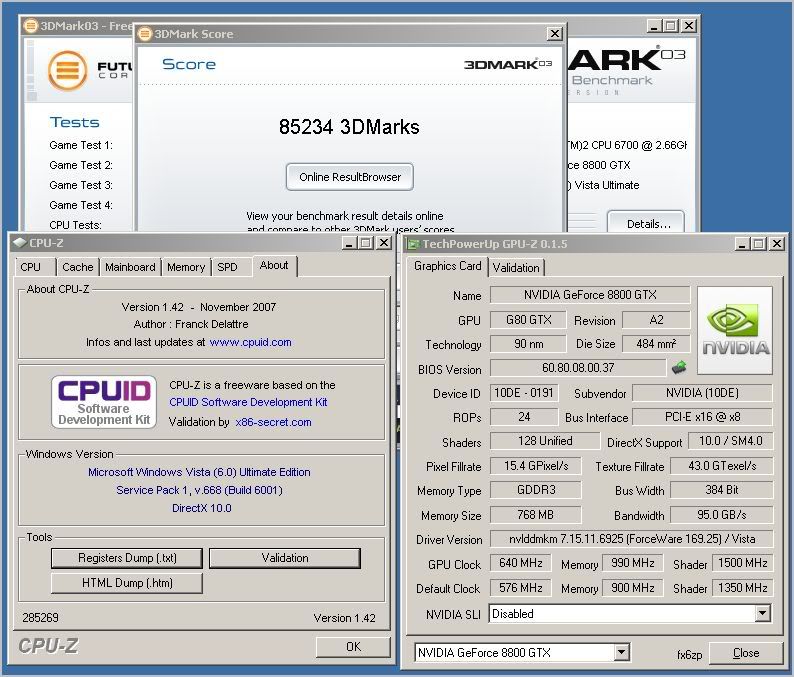Click the Memory 990 MHz field

click(x=632, y=563)
